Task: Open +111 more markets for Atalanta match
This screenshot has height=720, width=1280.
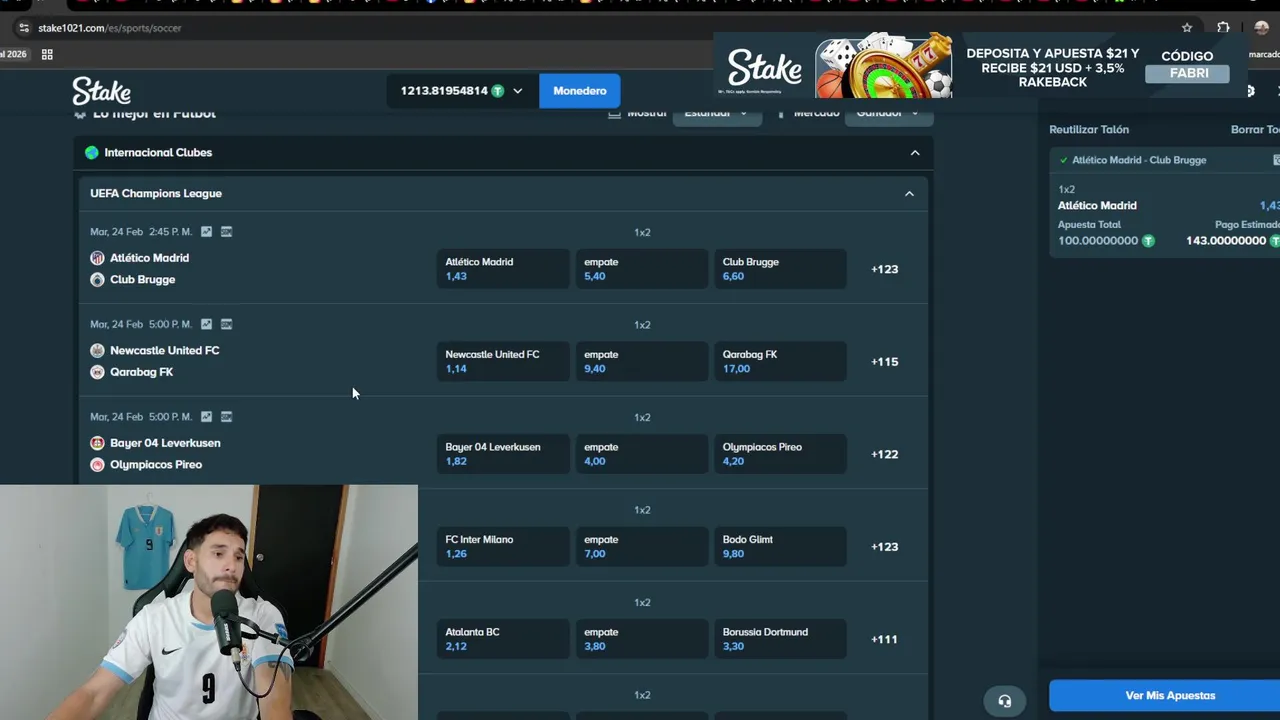Action: click(885, 639)
